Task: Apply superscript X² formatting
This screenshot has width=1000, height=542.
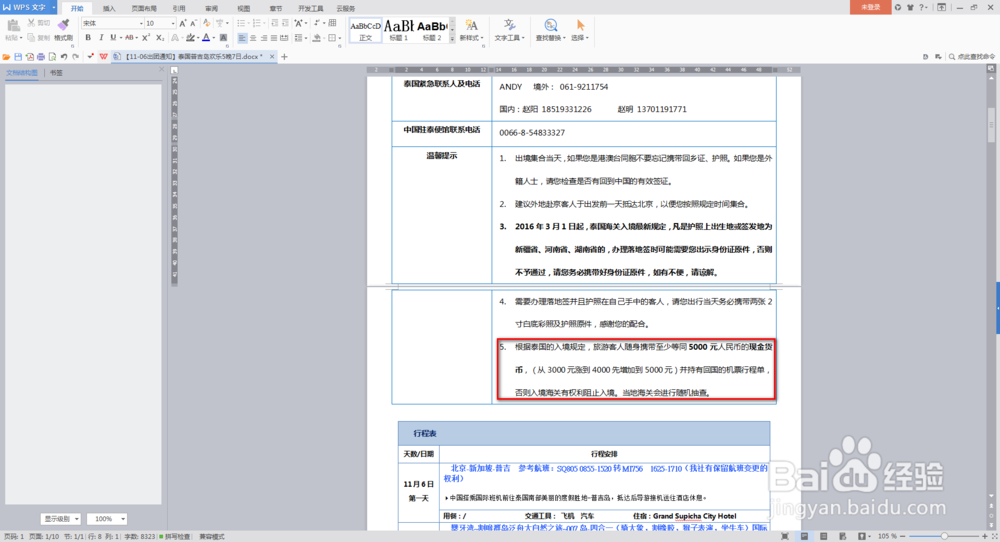Action: (146, 38)
